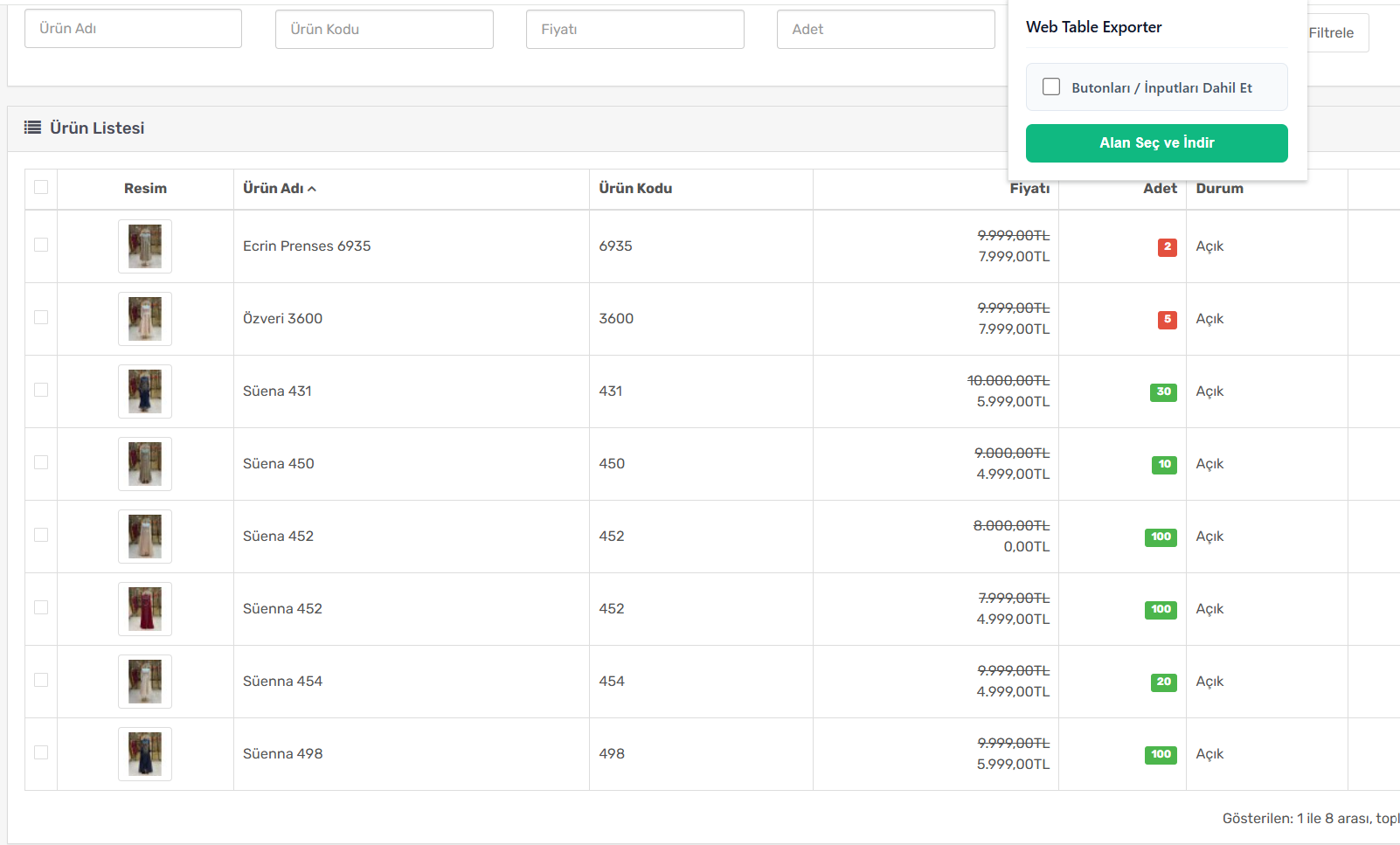Viewport: 1400px width, 845px height.
Task: Select the Süenna 498 row checkbox
Action: [41, 752]
